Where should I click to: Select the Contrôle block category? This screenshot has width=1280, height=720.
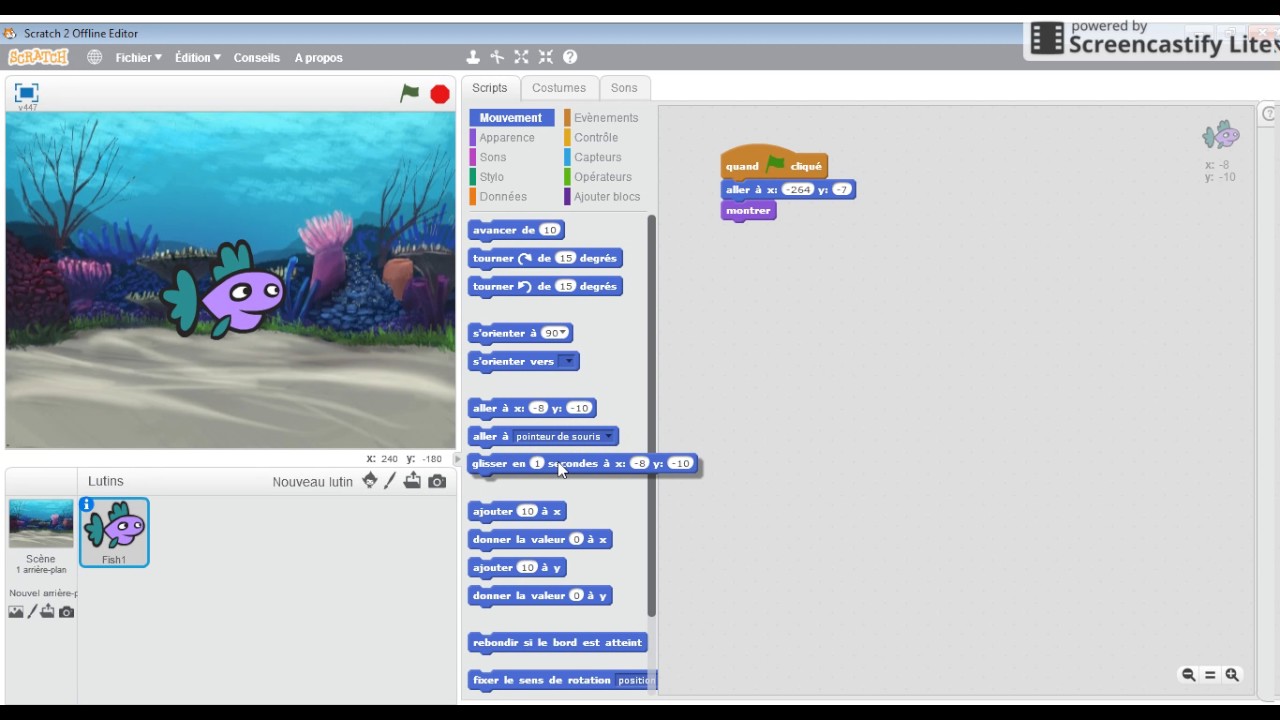point(595,137)
